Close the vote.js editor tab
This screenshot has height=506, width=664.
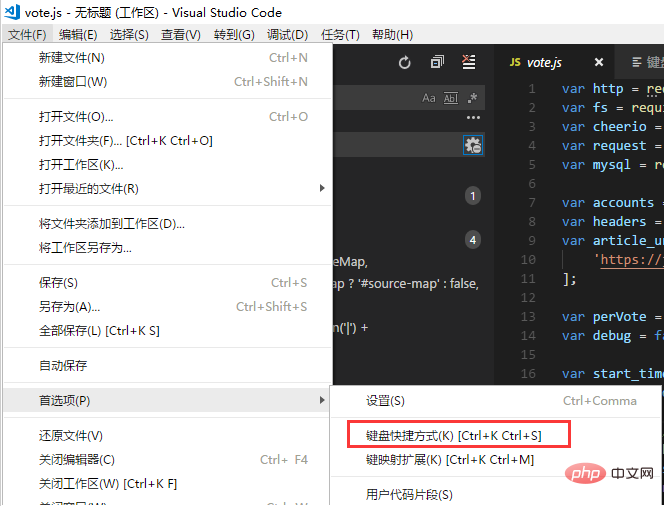pos(599,63)
